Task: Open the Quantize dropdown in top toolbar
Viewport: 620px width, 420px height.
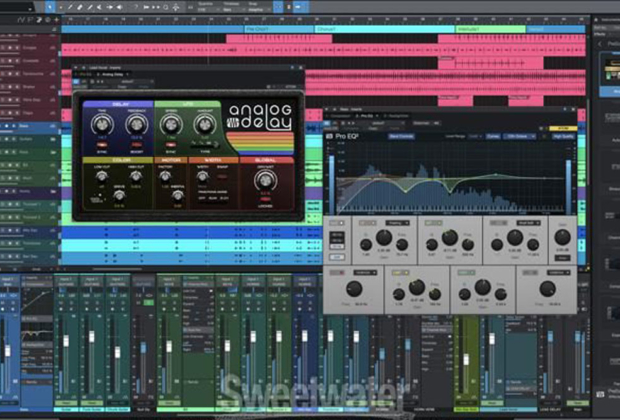Action: point(207,7)
